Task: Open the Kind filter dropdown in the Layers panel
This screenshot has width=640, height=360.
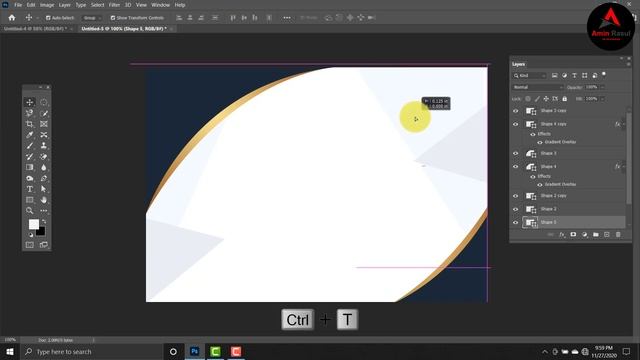Action: click(x=529, y=76)
